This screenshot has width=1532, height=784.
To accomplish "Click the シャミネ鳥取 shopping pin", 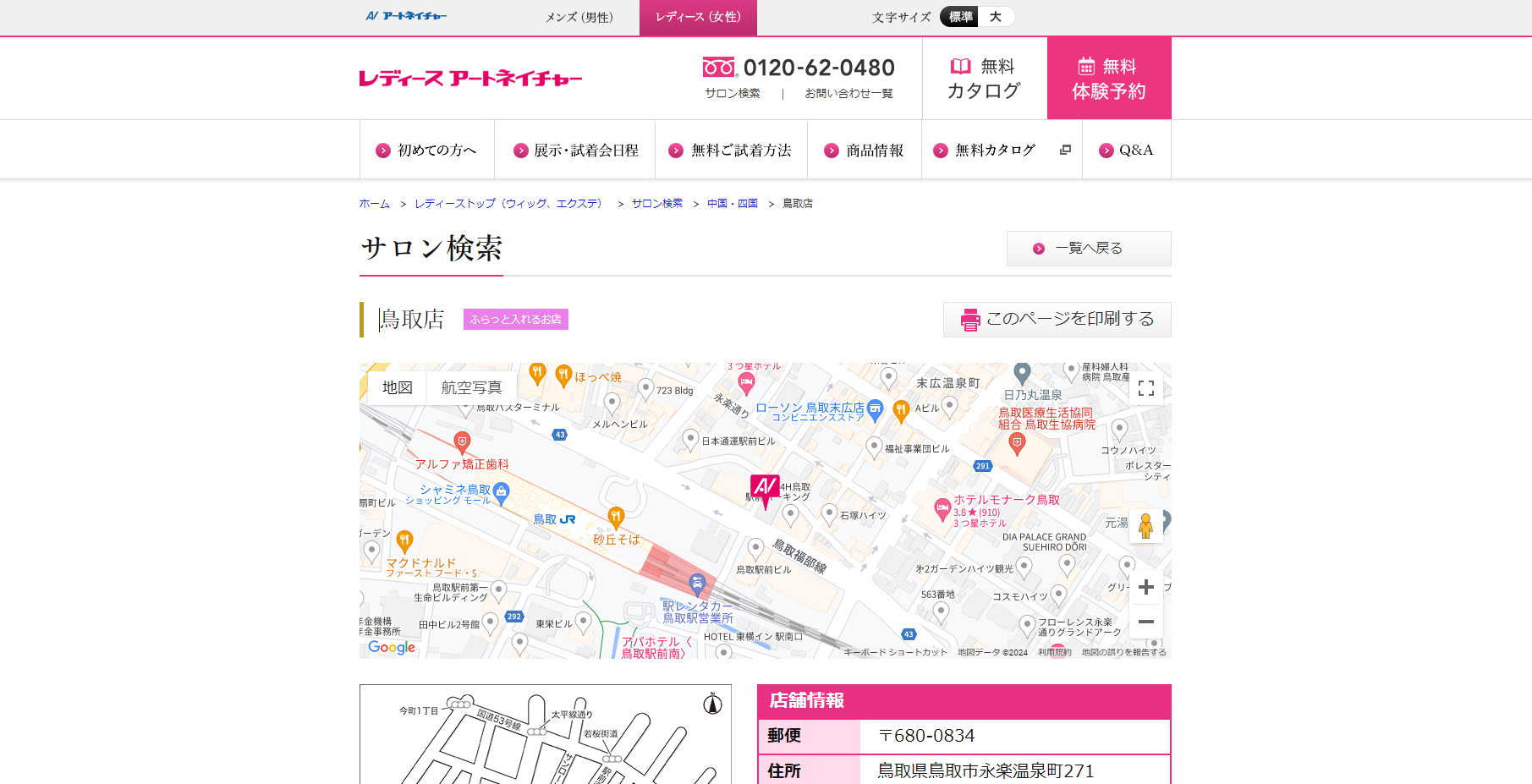I will (x=501, y=492).
